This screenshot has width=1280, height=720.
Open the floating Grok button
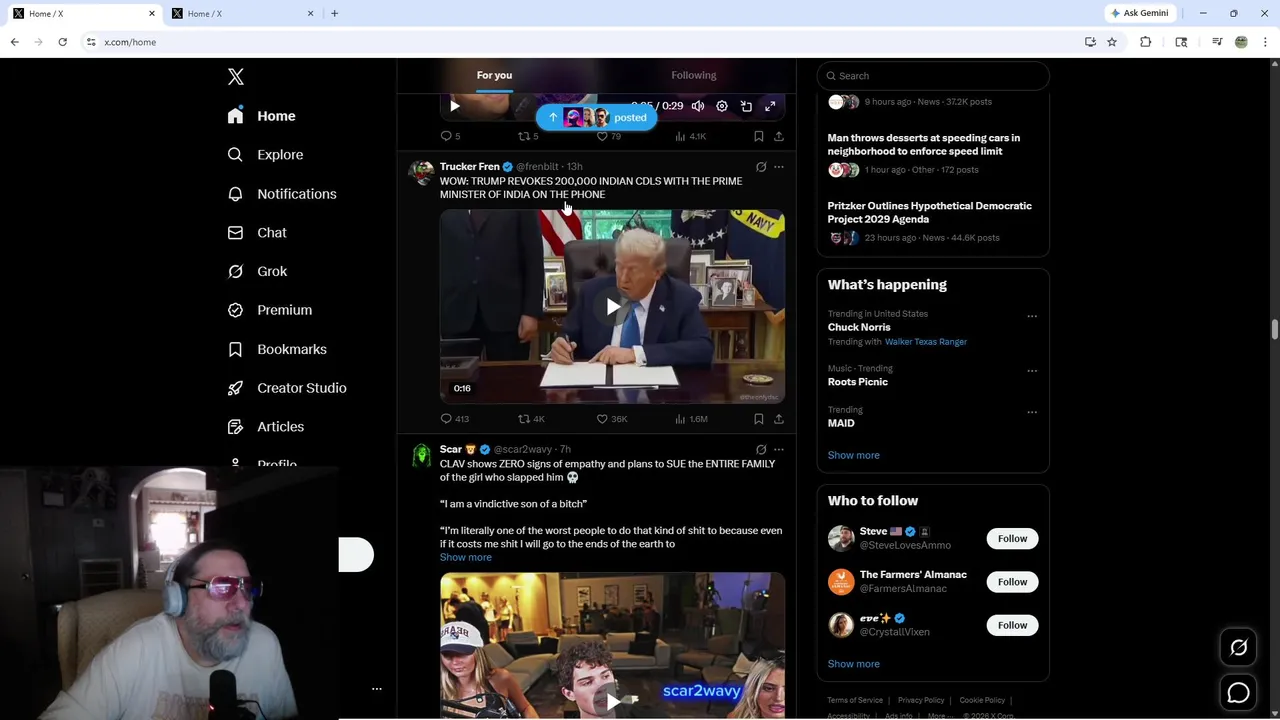(x=1238, y=648)
